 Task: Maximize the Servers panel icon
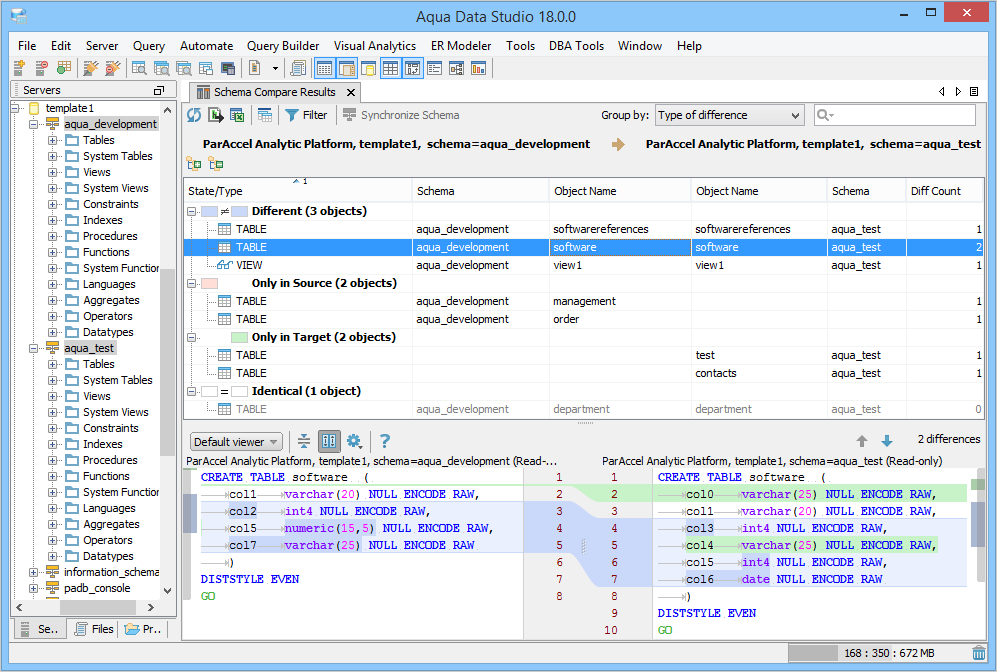coord(159,90)
